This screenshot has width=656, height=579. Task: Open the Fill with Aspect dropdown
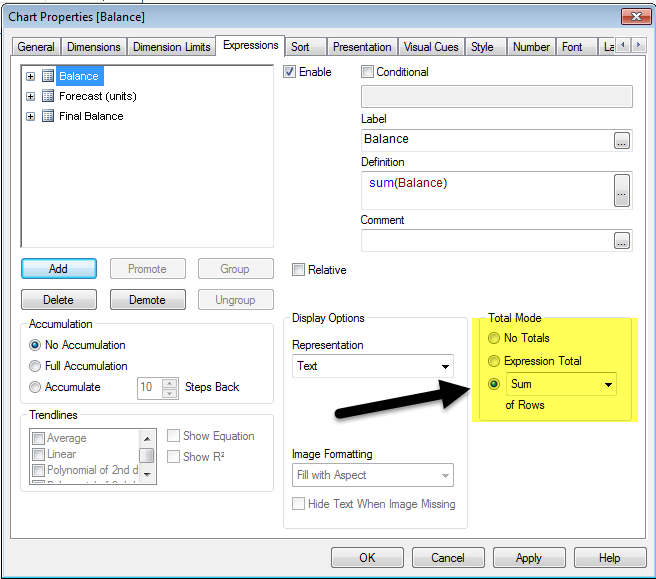(373, 475)
